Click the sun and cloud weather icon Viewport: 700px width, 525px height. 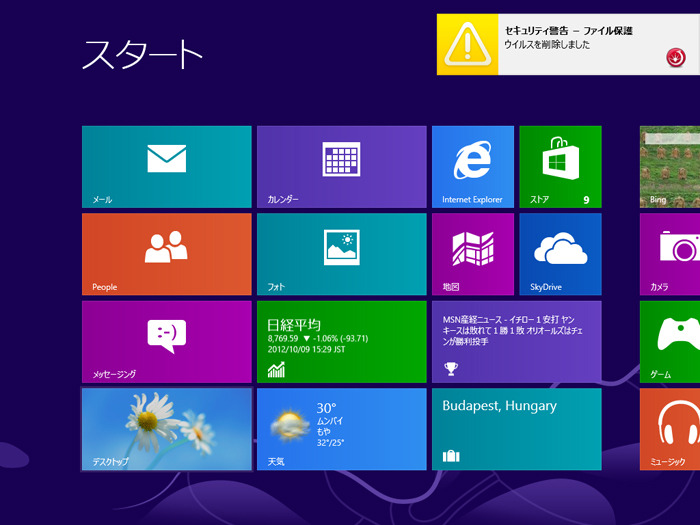(290, 424)
